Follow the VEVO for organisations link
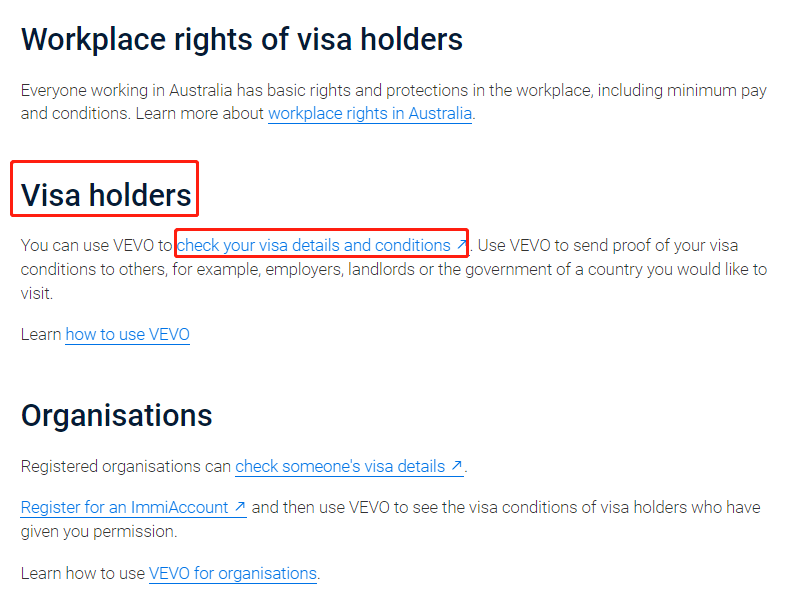Image resolution: width=794 pixels, height=591 pixels. (x=233, y=573)
